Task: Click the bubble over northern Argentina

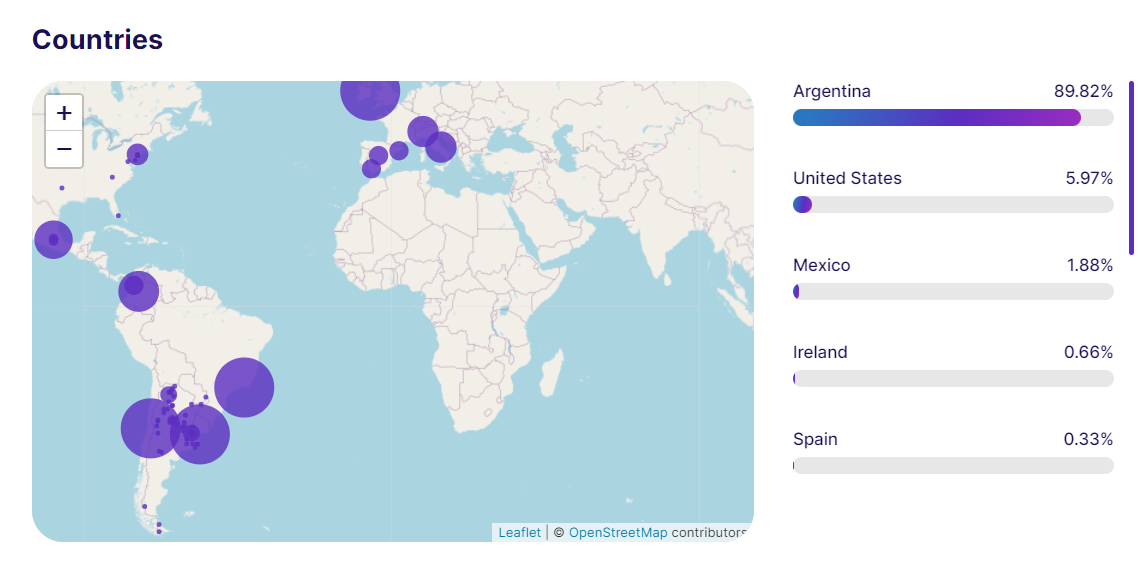Action: pos(169,395)
